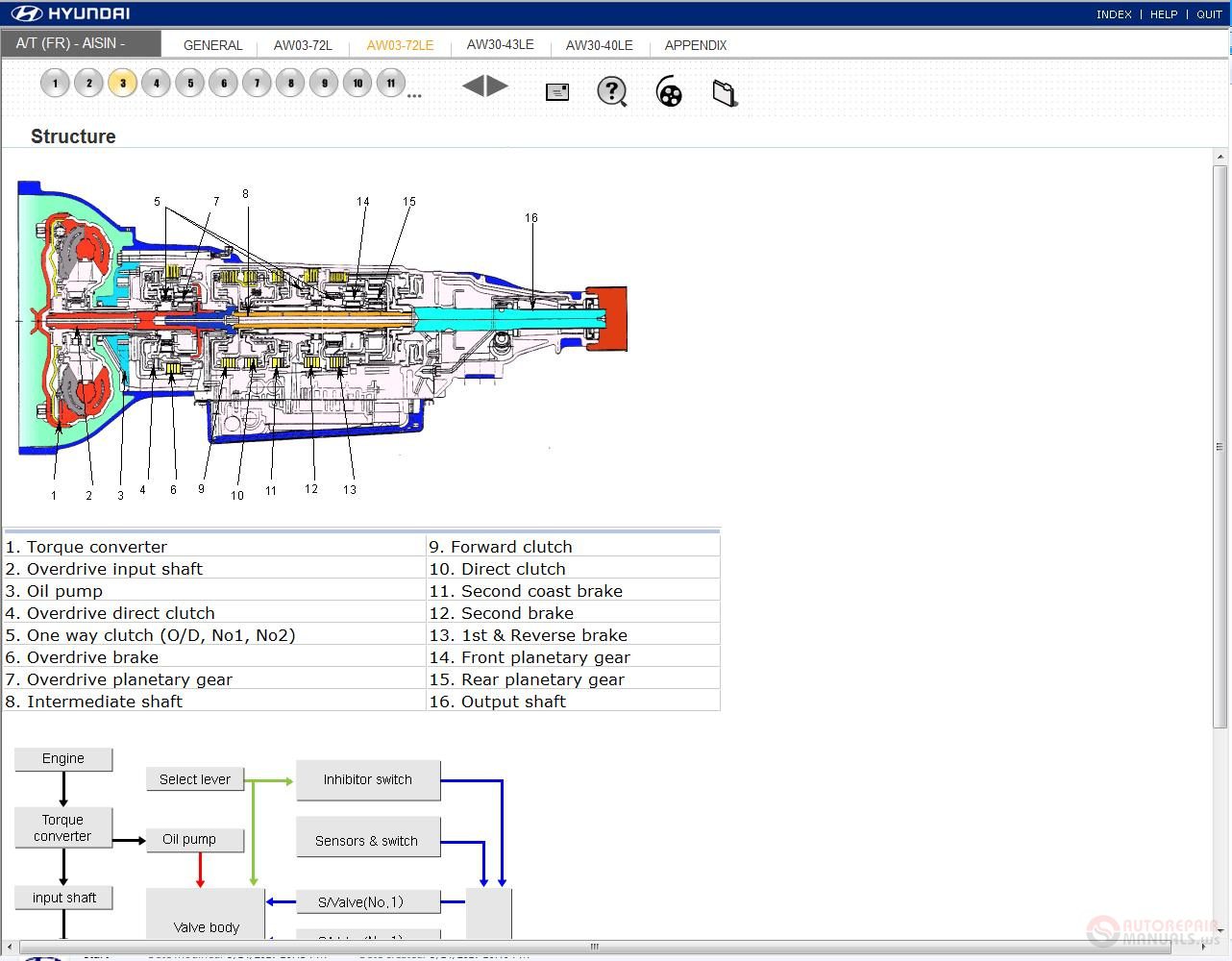Select '6. Overdrive brake' row

[x=214, y=656]
